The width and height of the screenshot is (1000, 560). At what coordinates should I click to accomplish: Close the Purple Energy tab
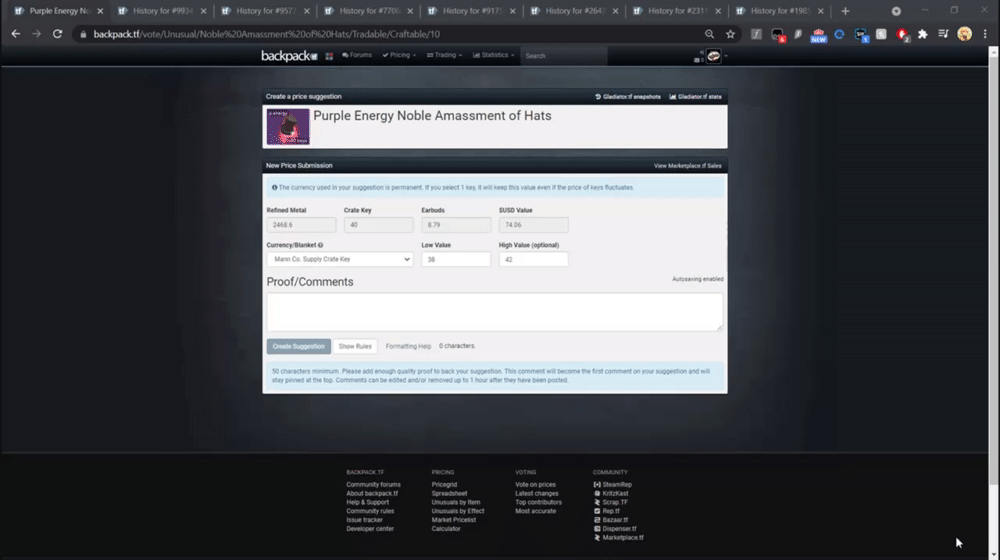click(x=100, y=11)
